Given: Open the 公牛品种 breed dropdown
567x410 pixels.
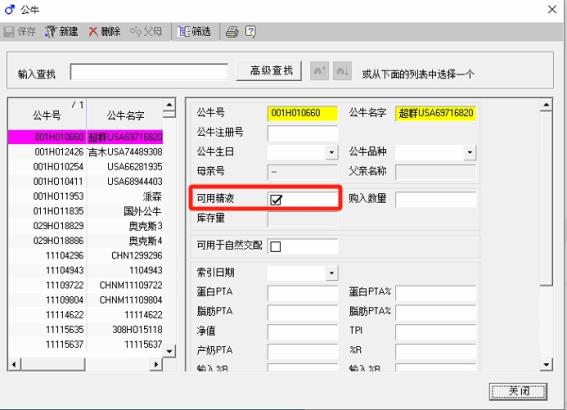Looking at the screenshot, I should click(x=470, y=152).
